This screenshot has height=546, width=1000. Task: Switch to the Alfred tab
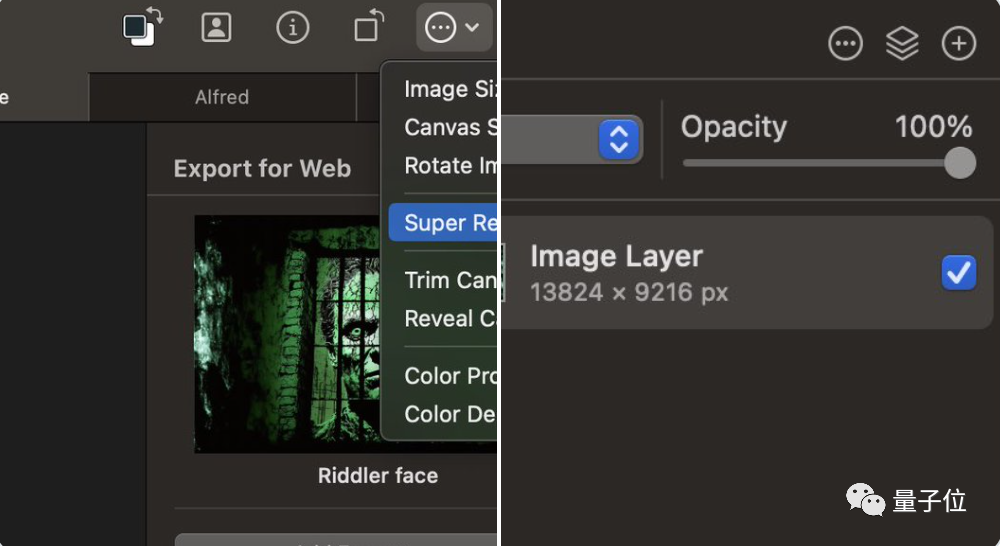tap(222, 97)
